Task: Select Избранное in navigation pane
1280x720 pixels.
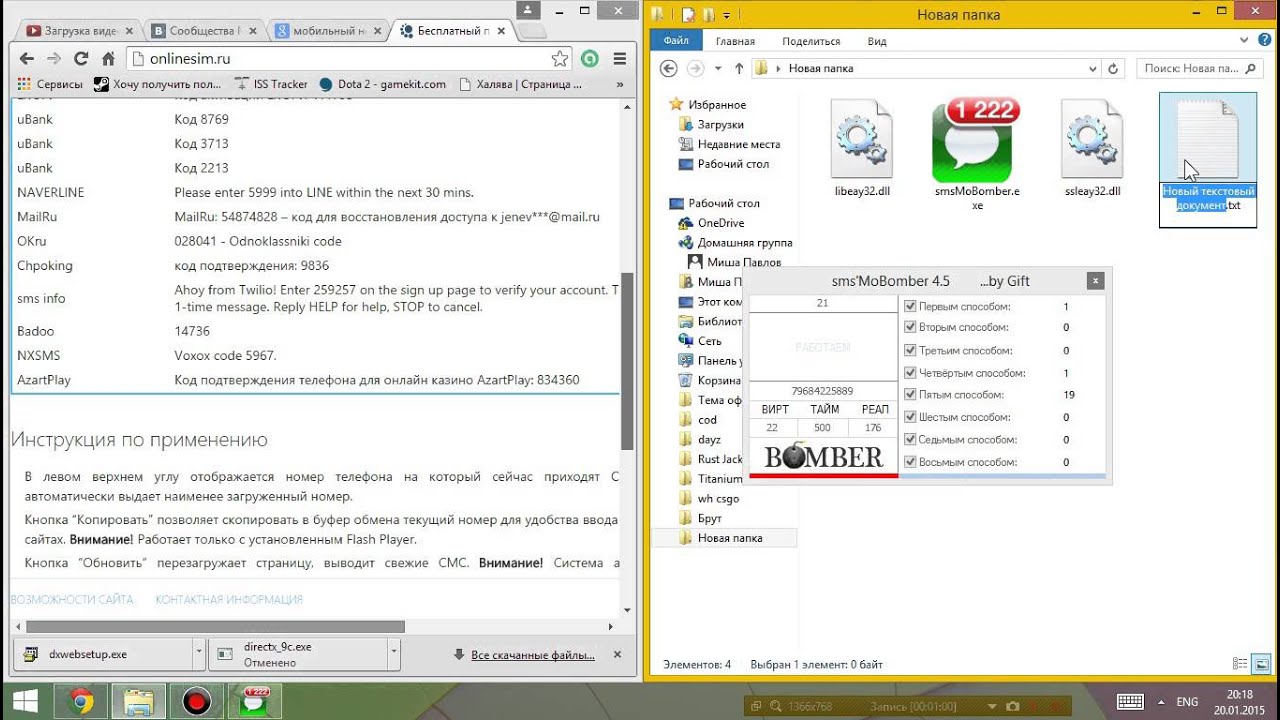Action: 707,105
